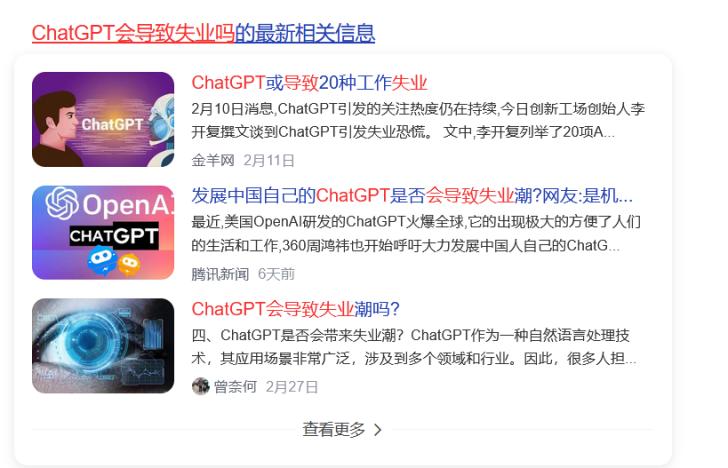Click the 的最新相关信息 blue part of the heading

pyautogui.click(x=305, y=33)
